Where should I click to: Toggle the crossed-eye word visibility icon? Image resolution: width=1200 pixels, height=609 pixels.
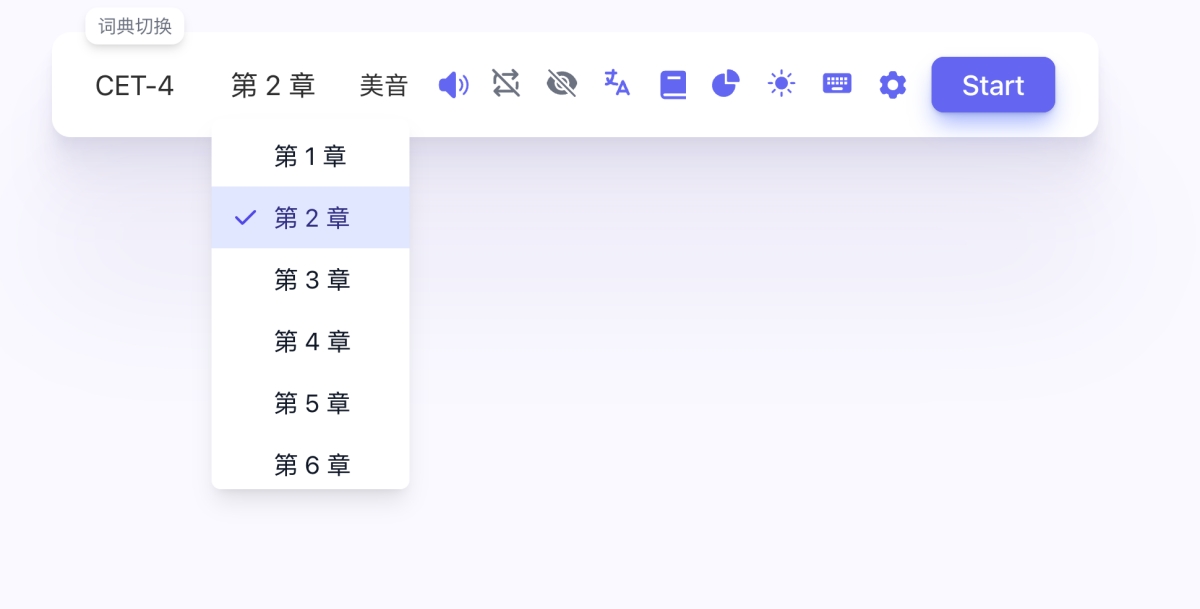click(562, 84)
